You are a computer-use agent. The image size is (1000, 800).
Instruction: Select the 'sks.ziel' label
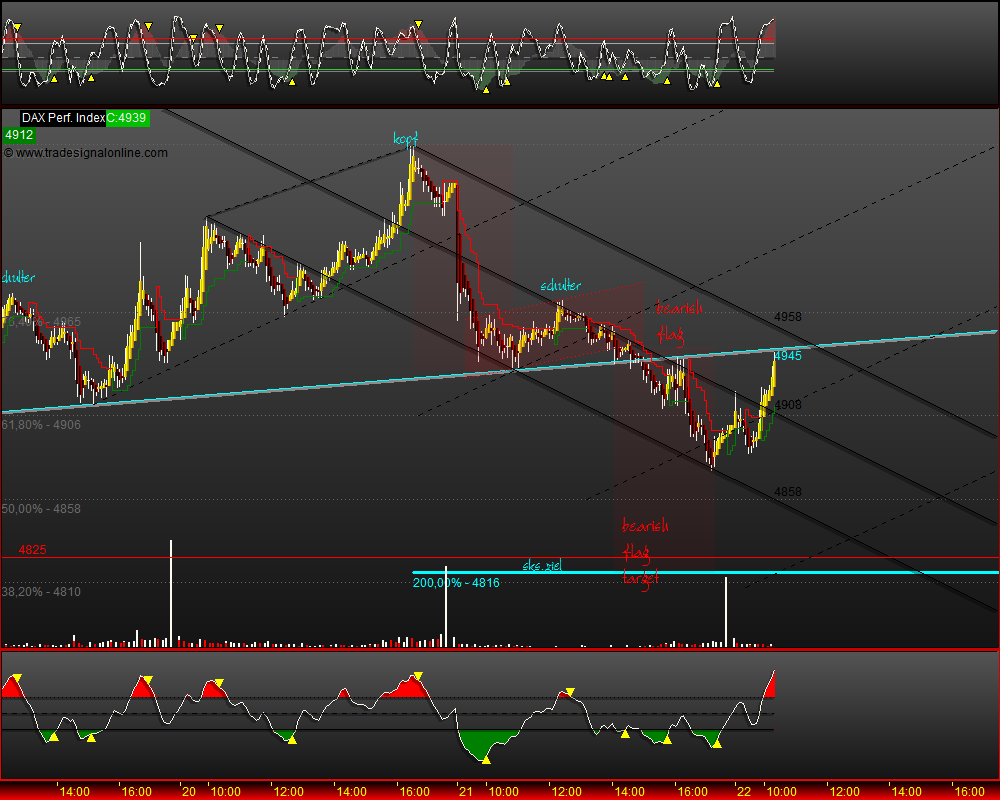(542, 565)
